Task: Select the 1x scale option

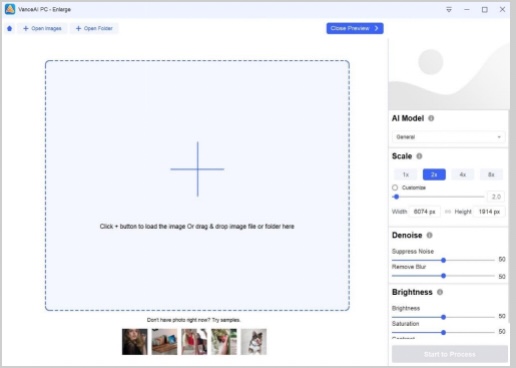Action: (x=406, y=175)
